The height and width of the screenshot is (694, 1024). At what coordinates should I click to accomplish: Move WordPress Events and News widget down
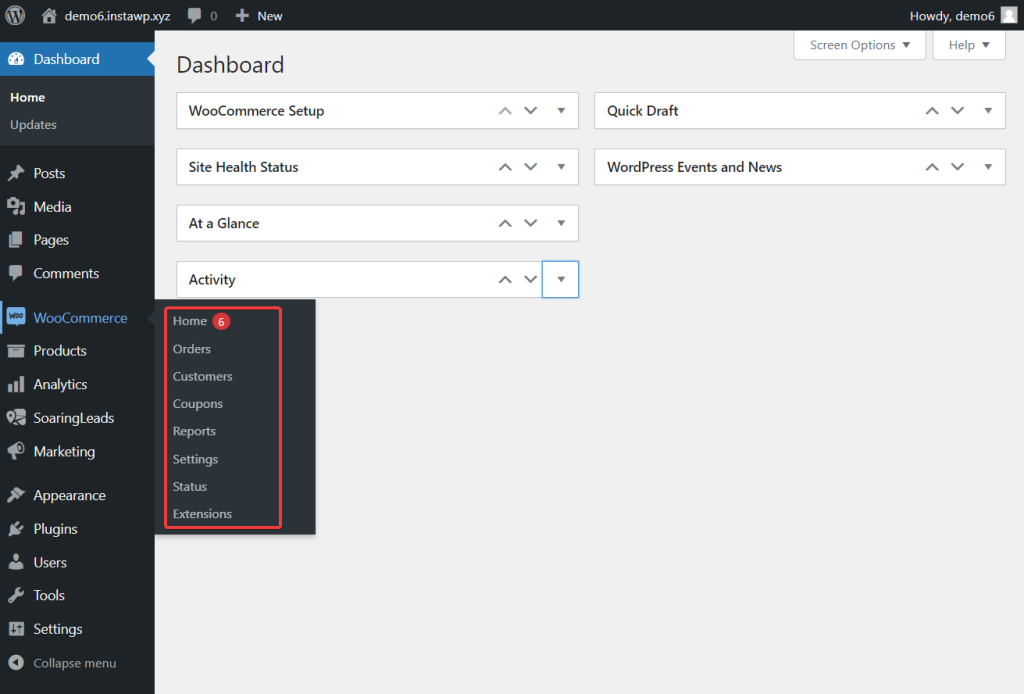[x=957, y=166]
